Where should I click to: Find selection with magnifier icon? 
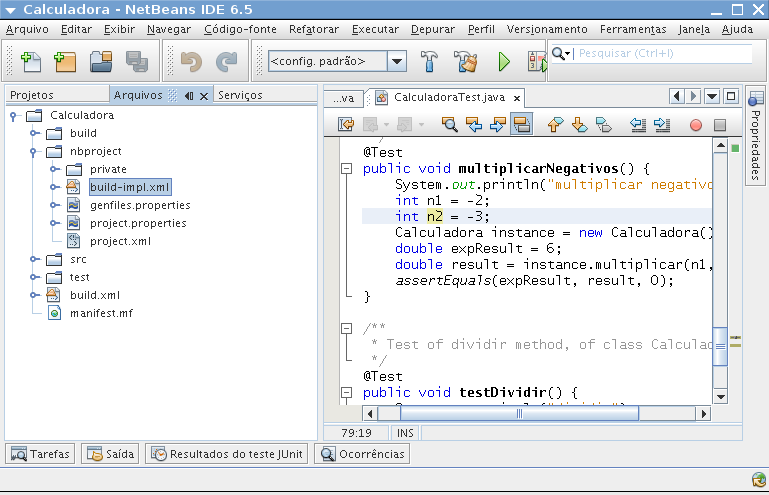point(449,125)
